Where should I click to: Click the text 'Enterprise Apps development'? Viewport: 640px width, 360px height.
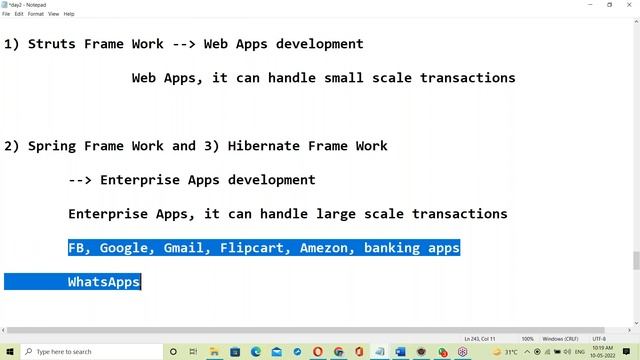207,180
